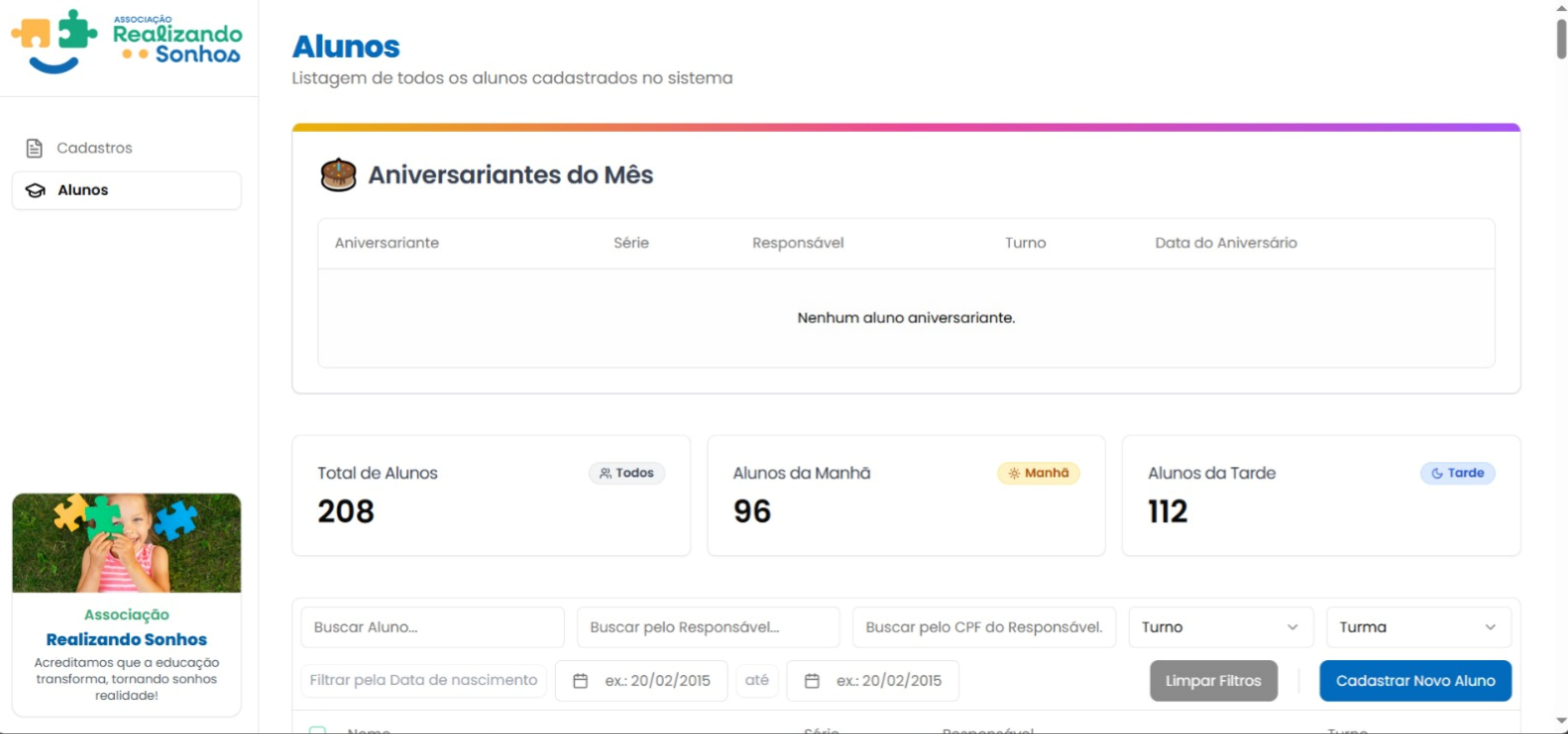The height and width of the screenshot is (734, 1568).
Task: Click the Cadastros document icon in sidebar
Action: 34,148
